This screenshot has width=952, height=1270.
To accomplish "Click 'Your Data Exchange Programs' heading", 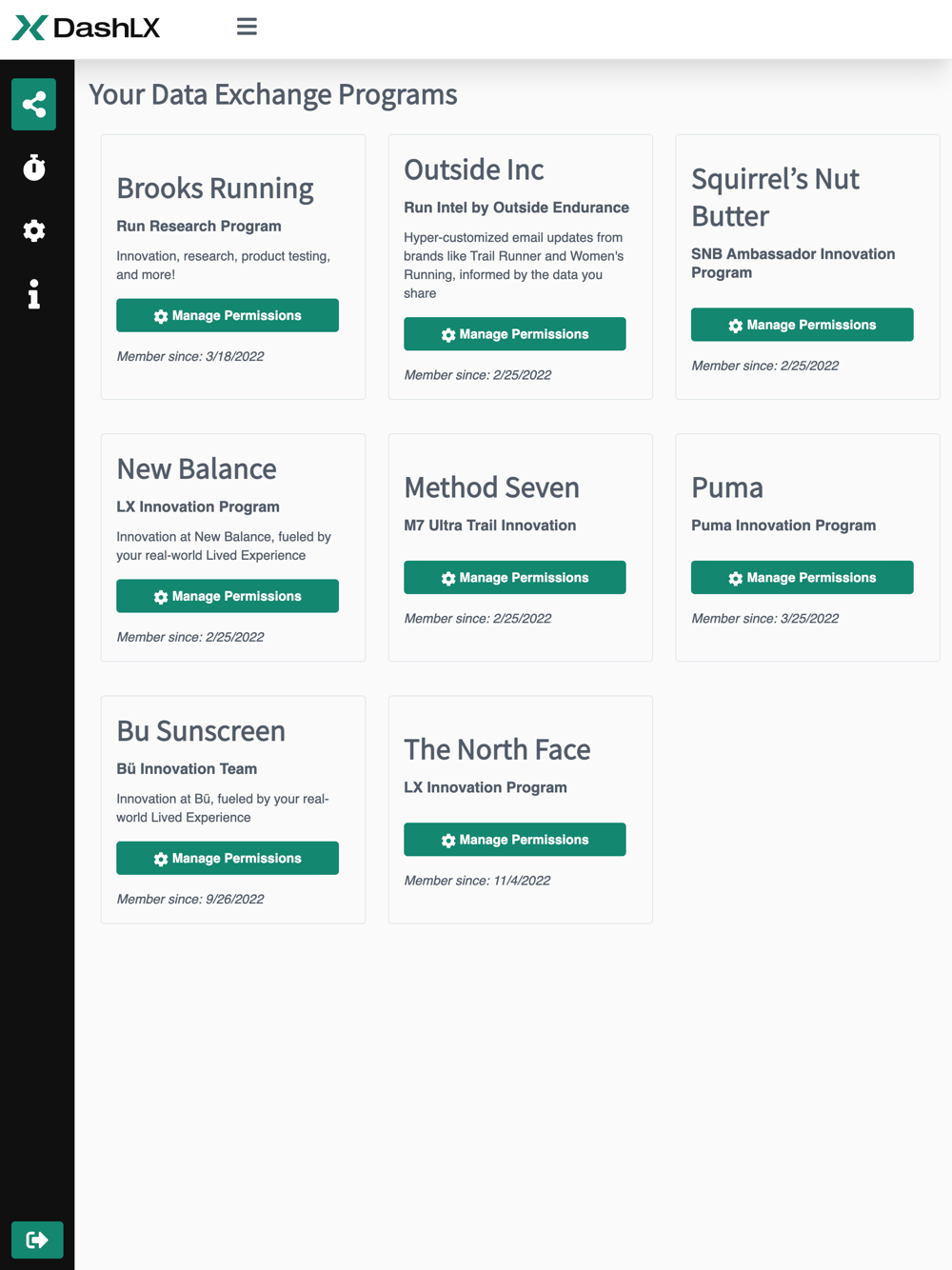I will [x=273, y=94].
